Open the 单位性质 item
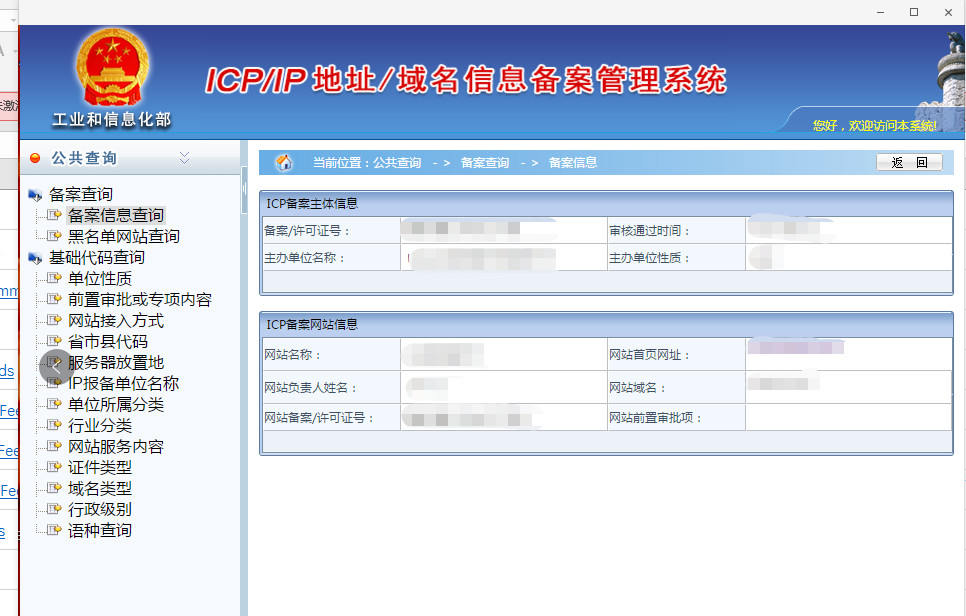Image resolution: width=966 pixels, height=616 pixels. 100,278
